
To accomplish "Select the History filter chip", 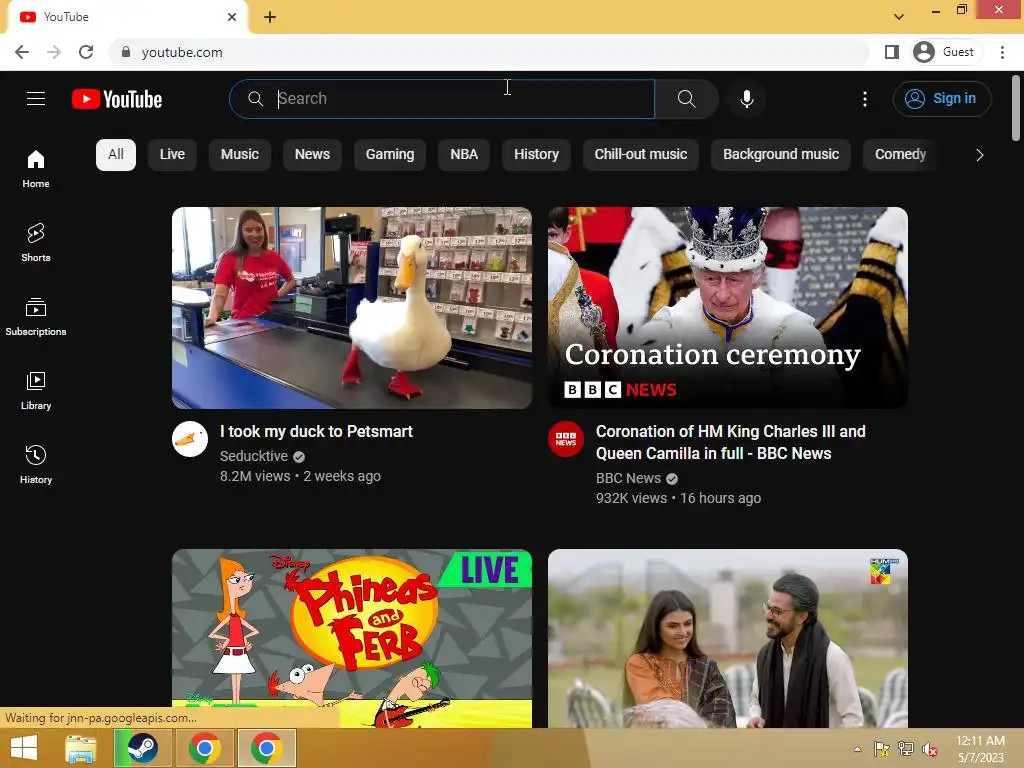I will coord(536,155).
